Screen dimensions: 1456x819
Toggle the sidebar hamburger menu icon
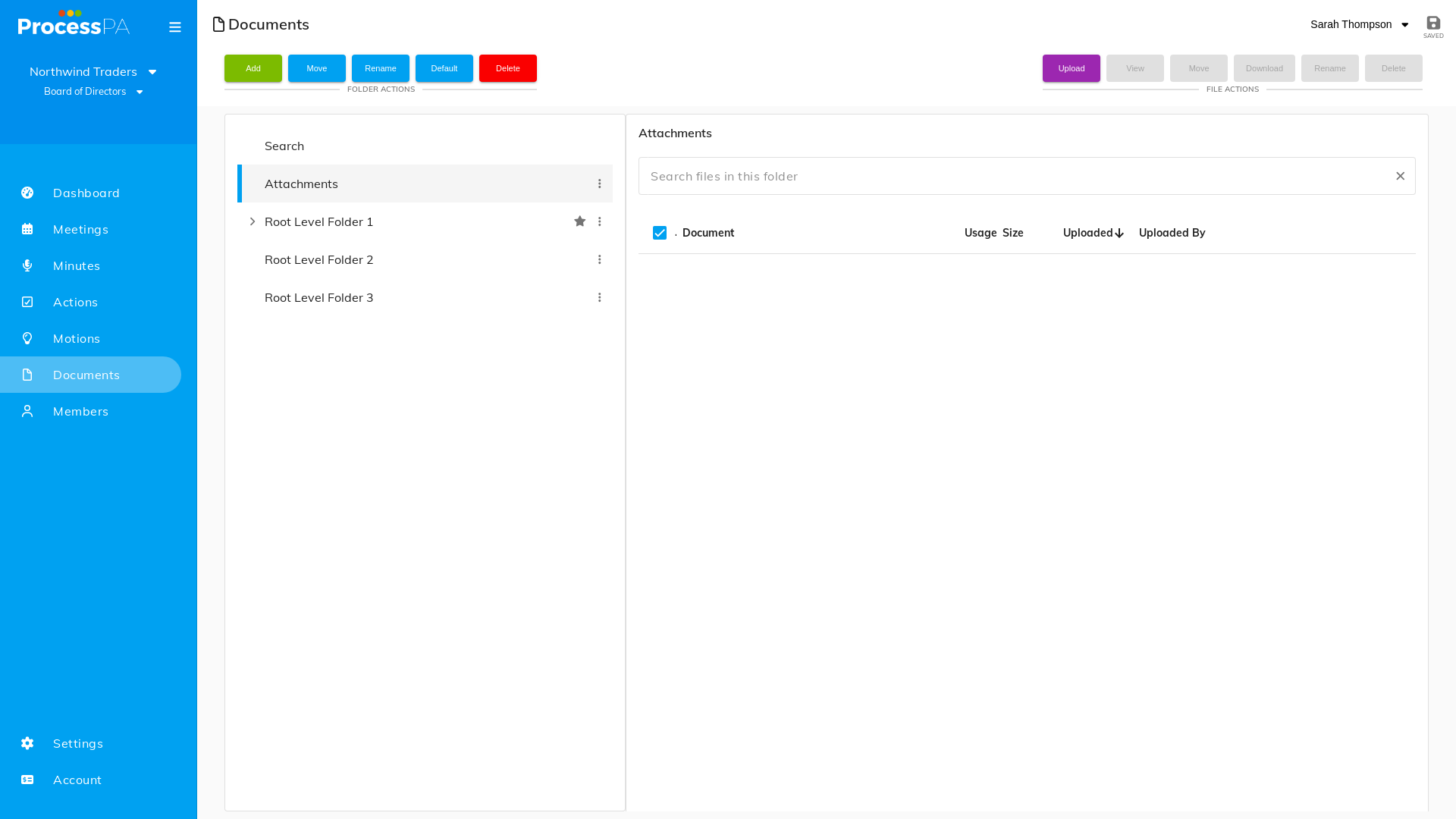coord(175,27)
